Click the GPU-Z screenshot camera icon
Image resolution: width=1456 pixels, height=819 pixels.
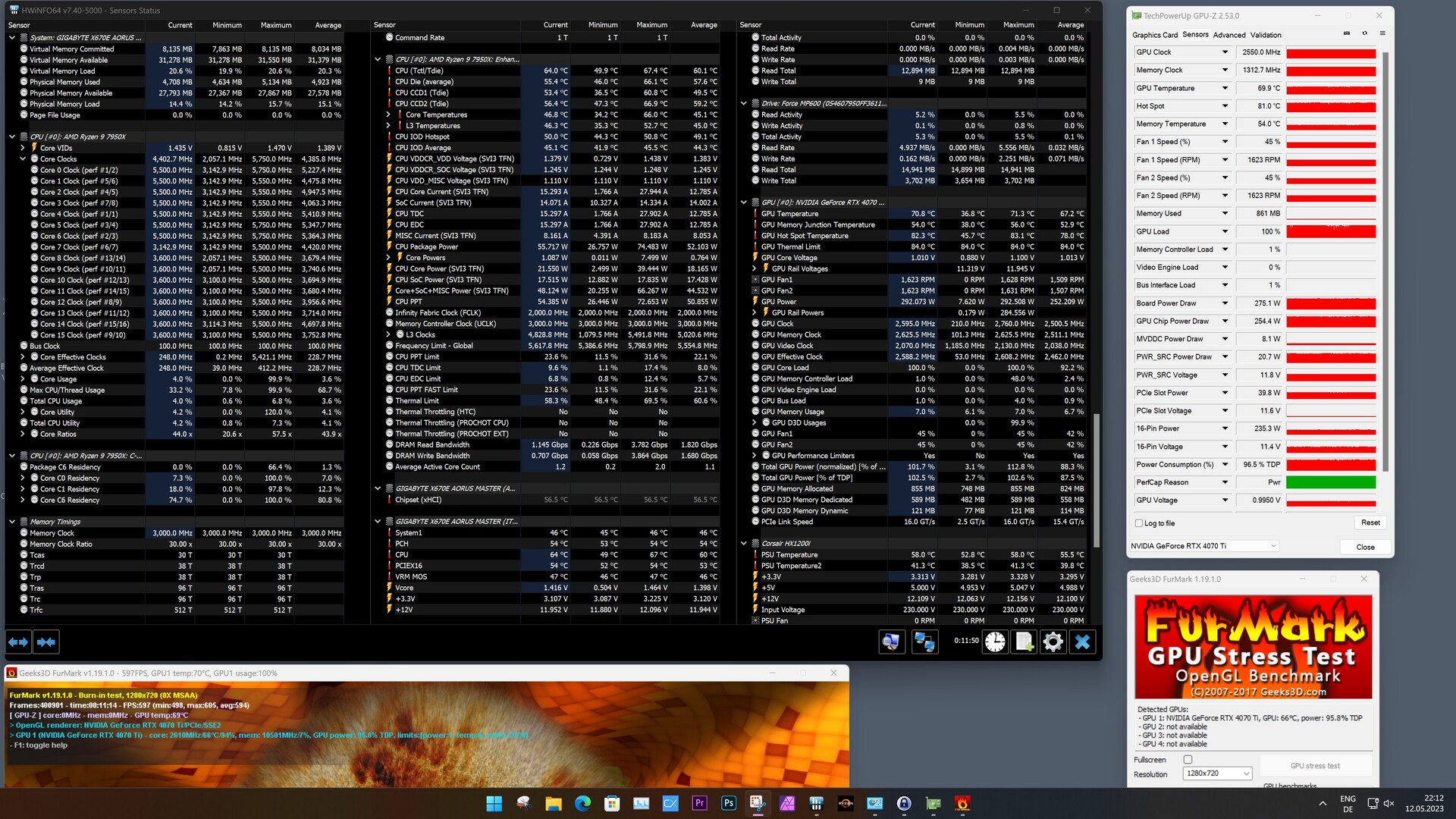coord(1347,33)
